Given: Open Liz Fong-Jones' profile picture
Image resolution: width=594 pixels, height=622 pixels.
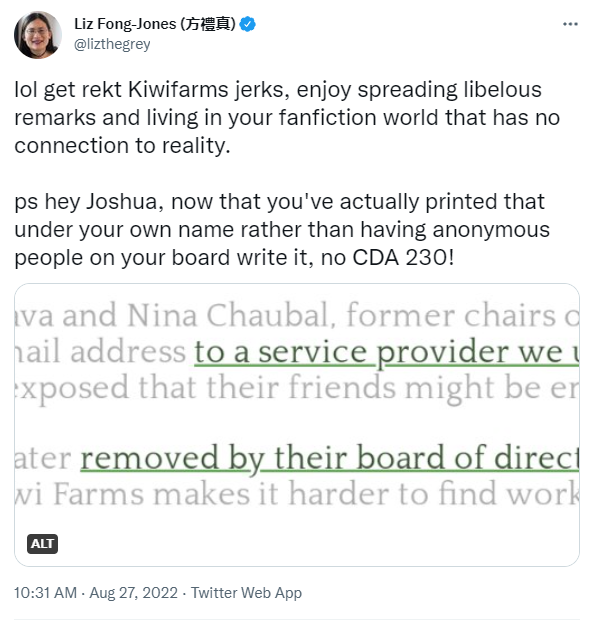Looking at the screenshot, I should 38,35.
